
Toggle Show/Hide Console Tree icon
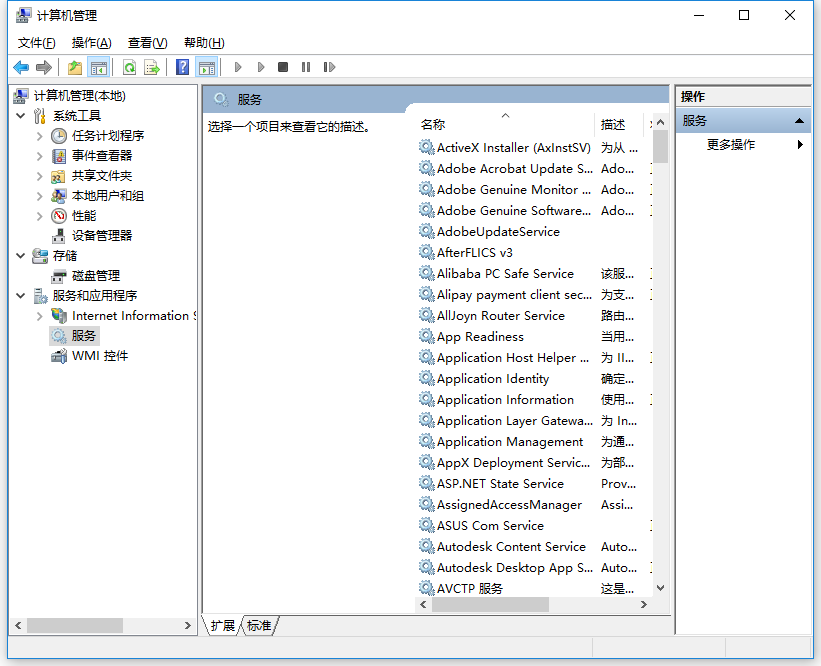click(98, 67)
